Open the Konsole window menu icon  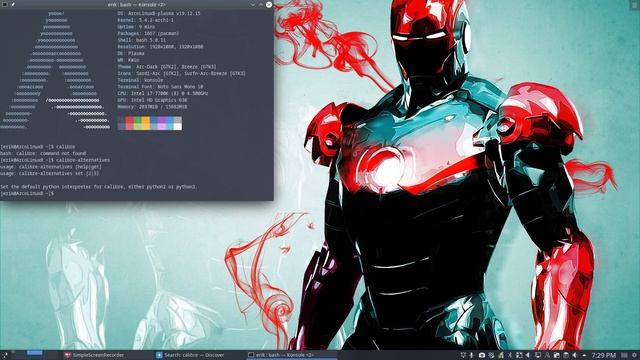tap(4, 4)
